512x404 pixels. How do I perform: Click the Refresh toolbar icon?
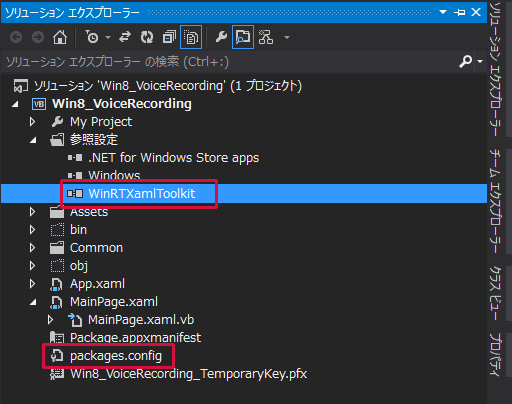click(147, 37)
